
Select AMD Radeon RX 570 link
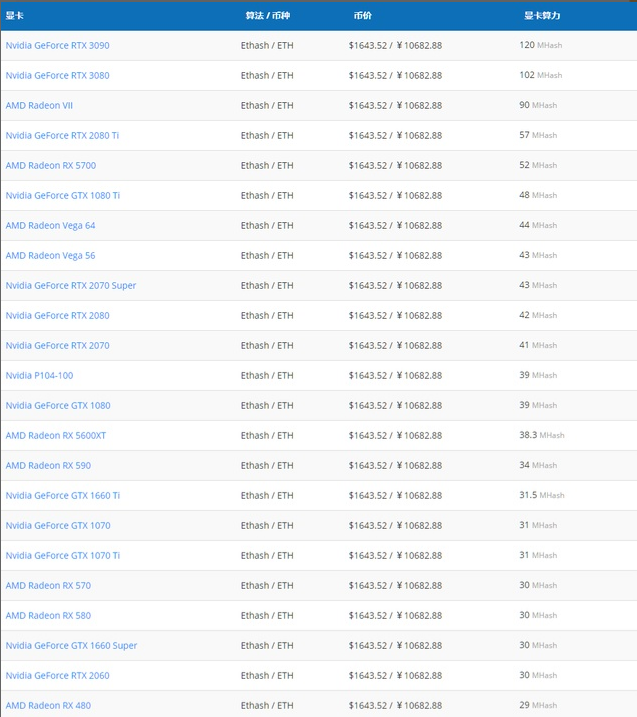tap(48, 586)
